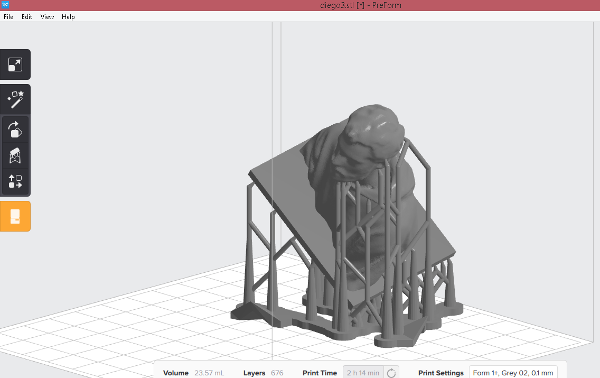Click the PreForm app icon in title bar
Screen dimensions: 600x378
(5, 5)
